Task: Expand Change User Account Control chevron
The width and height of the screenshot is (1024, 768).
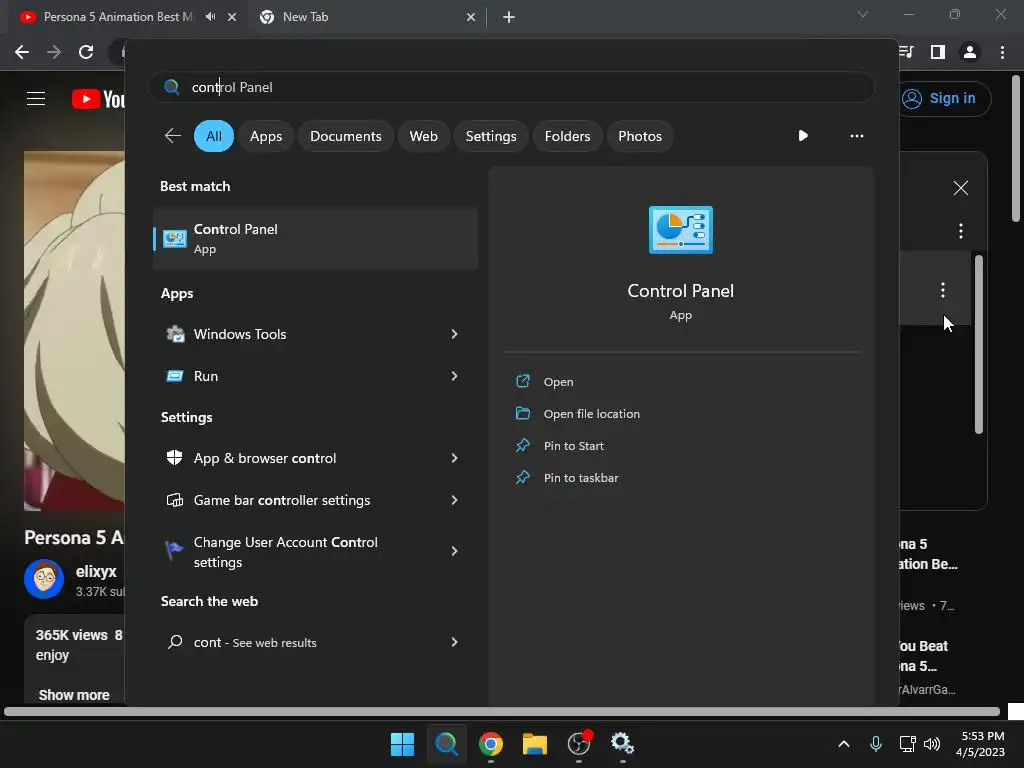Action: 454,551
